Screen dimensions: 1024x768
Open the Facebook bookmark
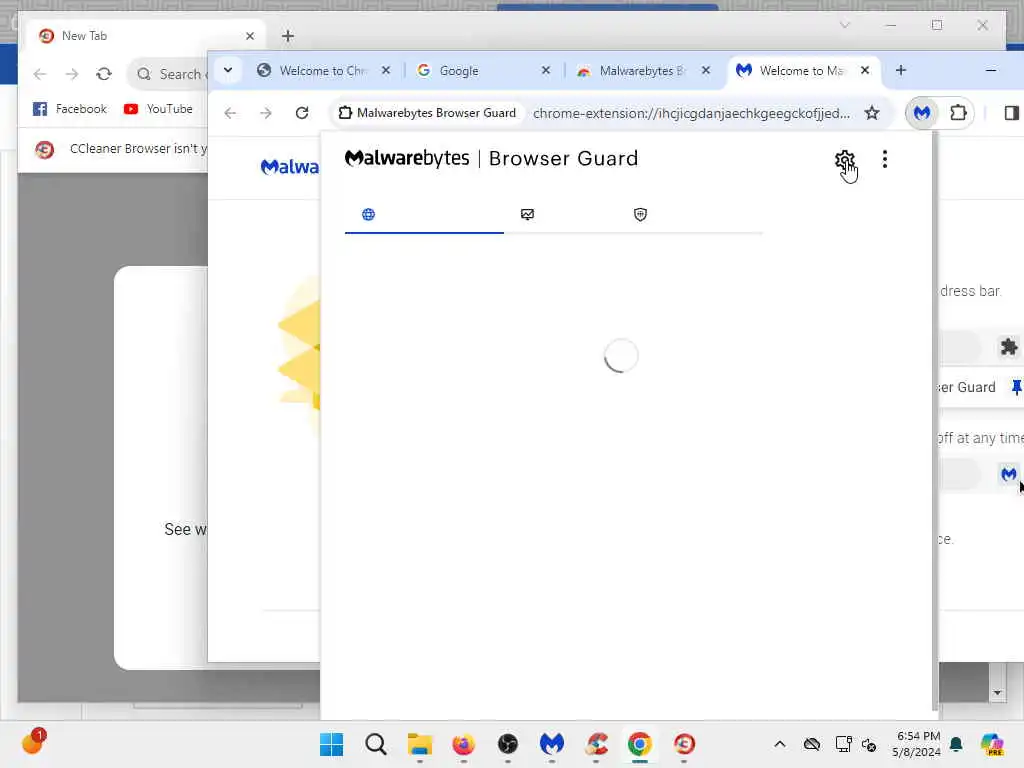pyautogui.click(x=70, y=109)
